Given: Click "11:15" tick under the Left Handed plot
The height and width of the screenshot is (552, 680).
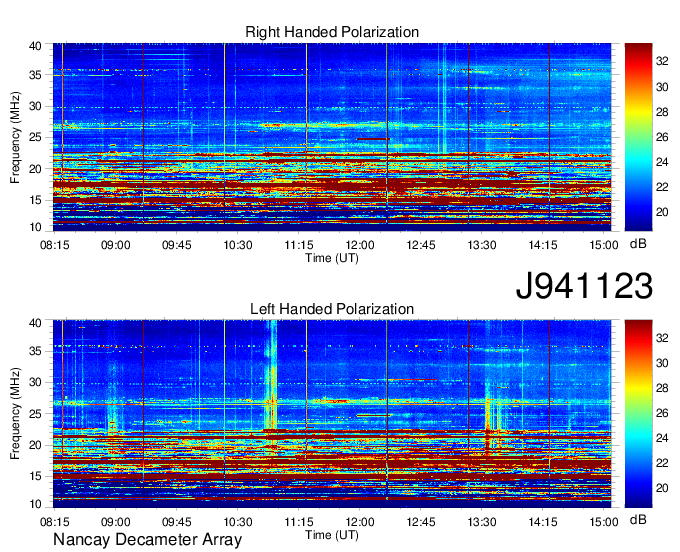Looking at the screenshot, I should tap(299, 522).
